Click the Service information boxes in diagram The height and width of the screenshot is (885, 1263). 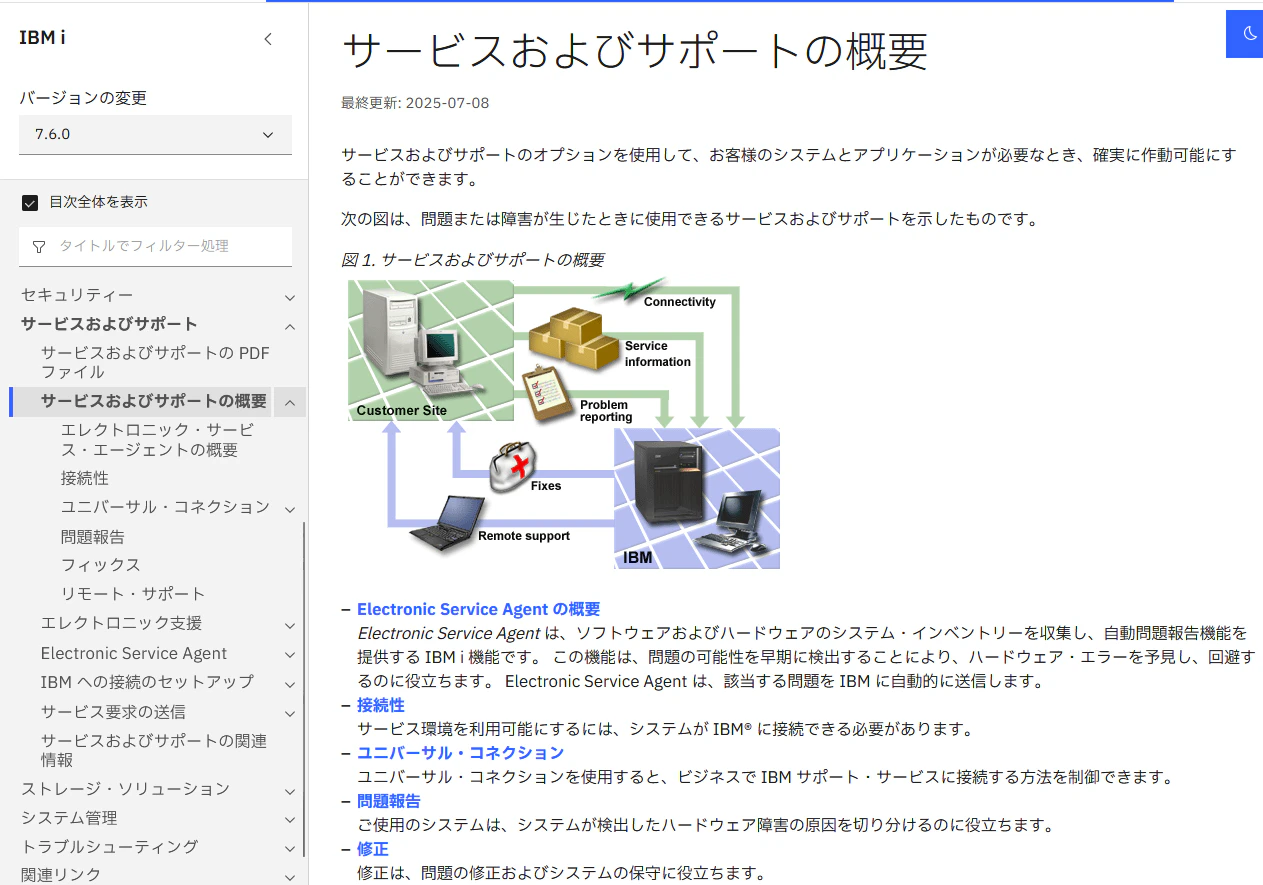click(x=575, y=340)
